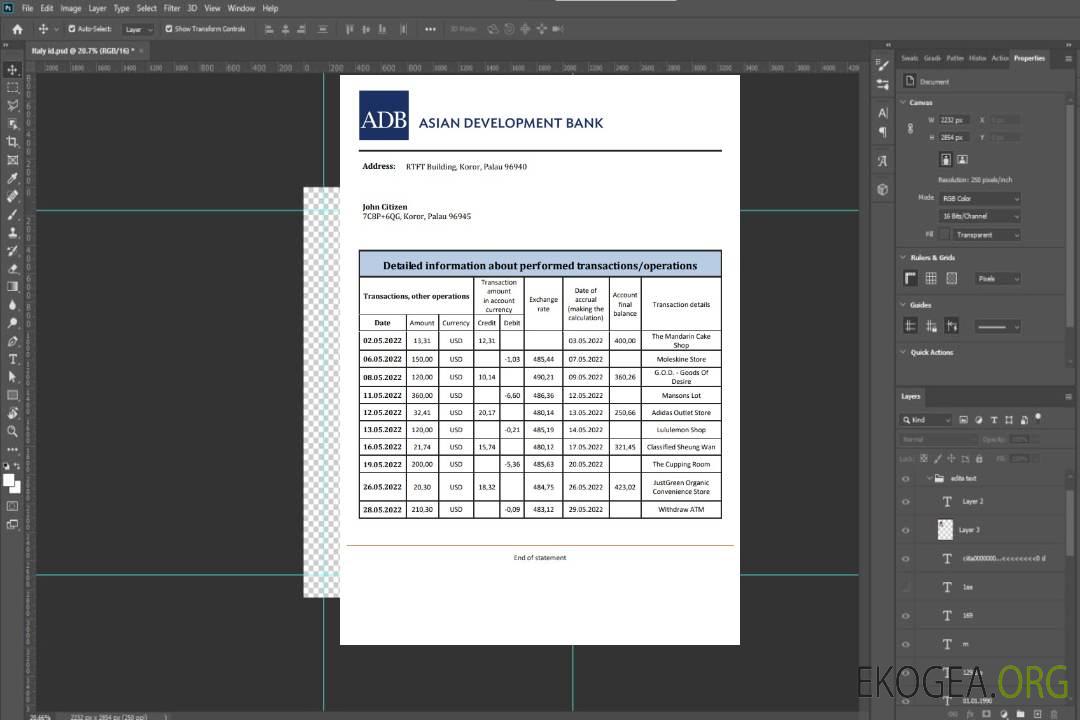
Task: Pick the Zoom tool magnifier
Action: pyautogui.click(x=13, y=432)
